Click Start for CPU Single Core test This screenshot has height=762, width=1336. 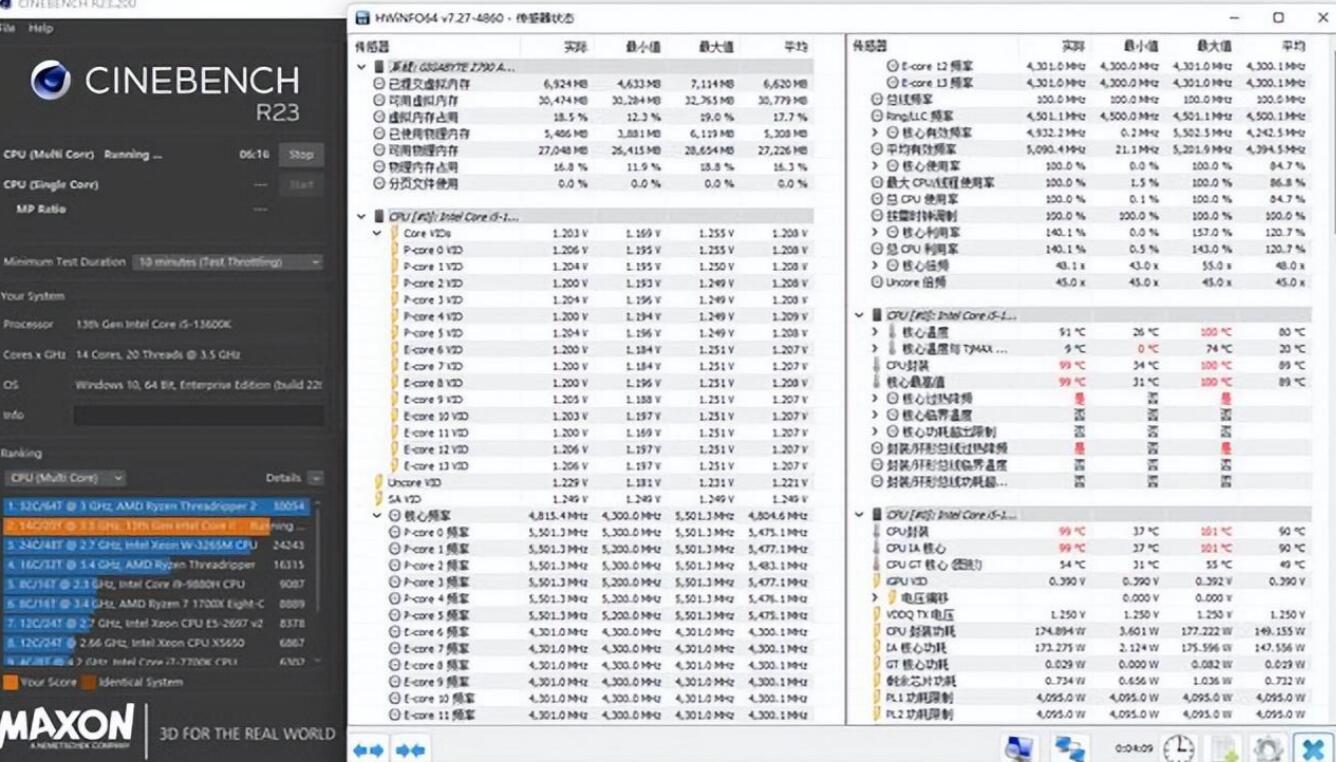pyautogui.click(x=301, y=185)
